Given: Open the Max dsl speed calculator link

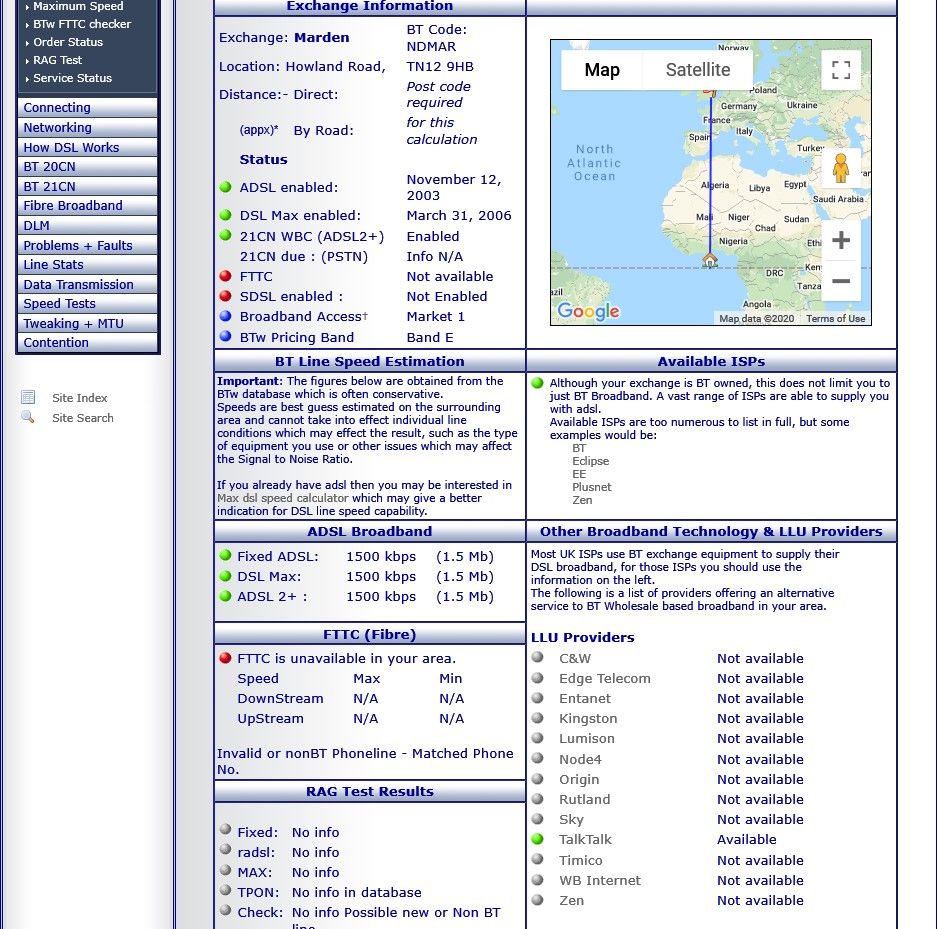Looking at the screenshot, I should [x=283, y=498].
